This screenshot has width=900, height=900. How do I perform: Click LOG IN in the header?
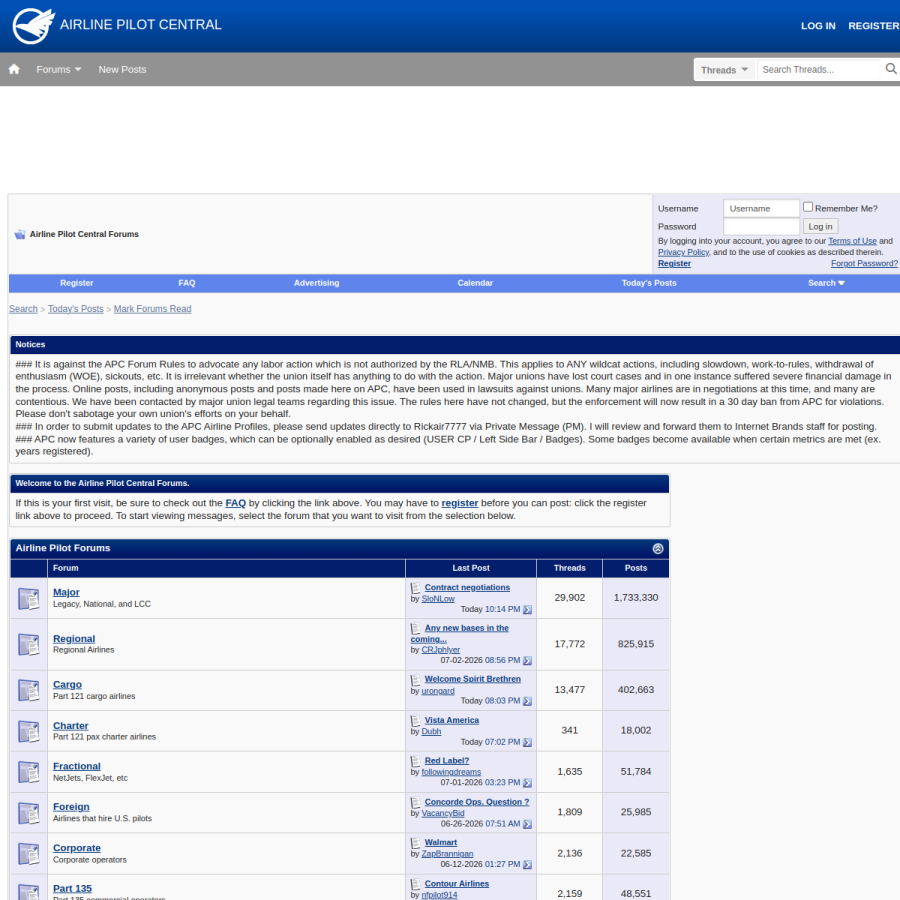(x=818, y=26)
